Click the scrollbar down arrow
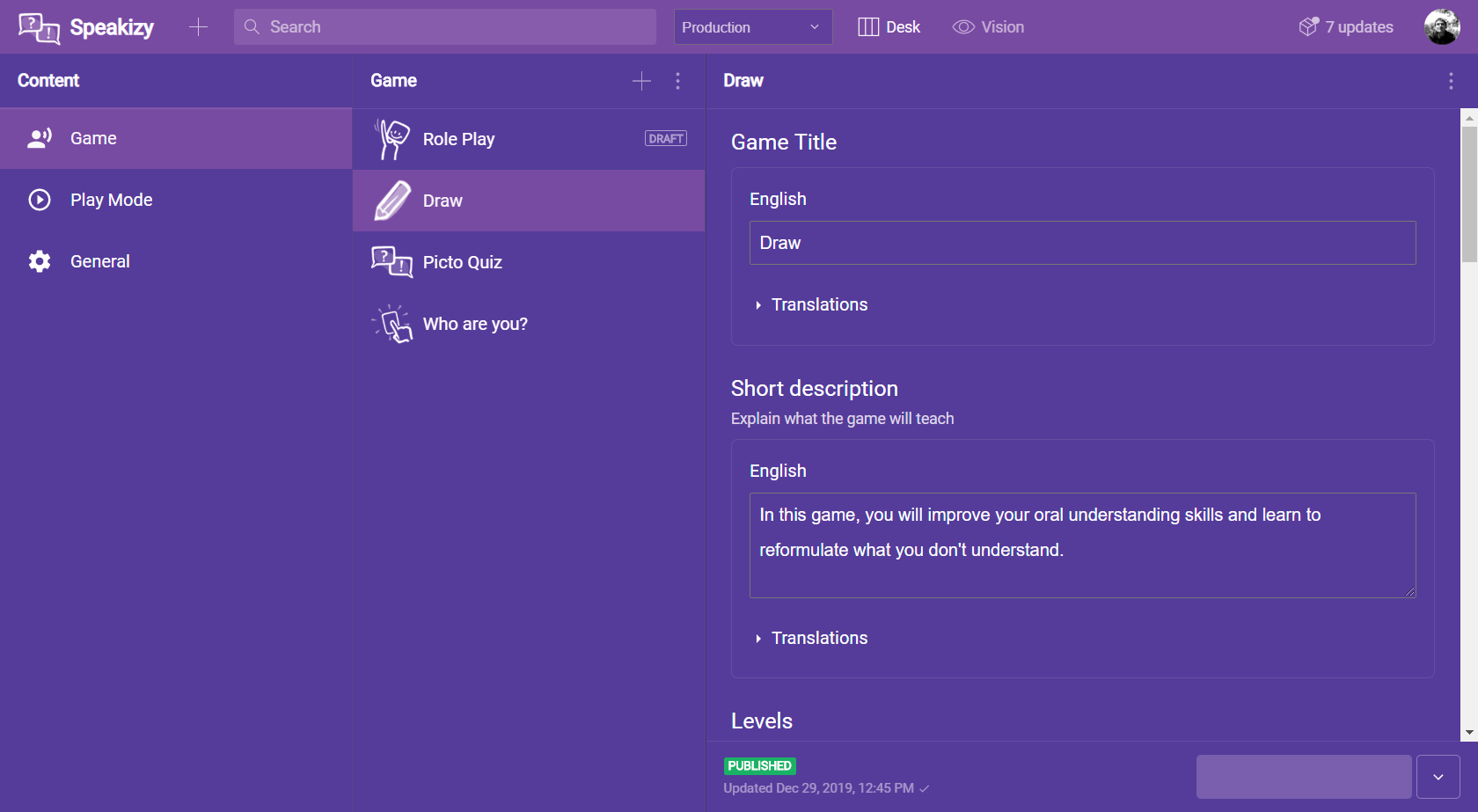The image size is (1478, 812). (x=1469, y=733)
